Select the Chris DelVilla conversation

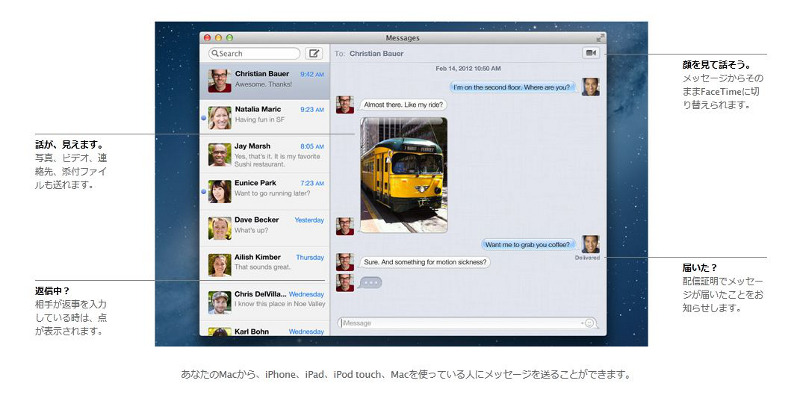pos(265,302)
